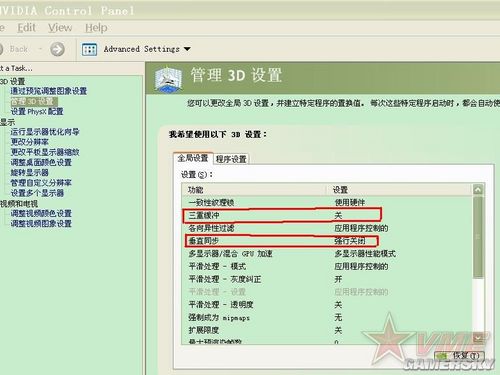
Task: Switch to the 程序设置 tab
Action: tap(231, 159)
